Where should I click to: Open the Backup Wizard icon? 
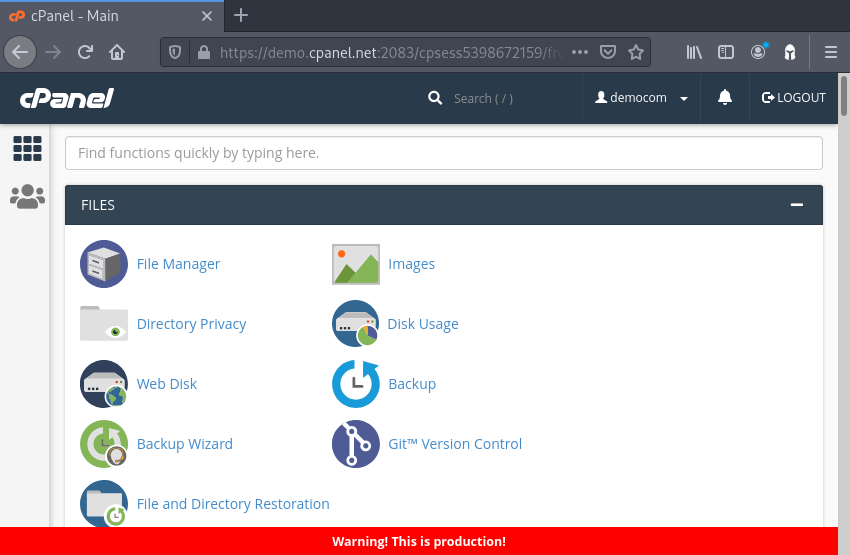(x=104, y=444)
